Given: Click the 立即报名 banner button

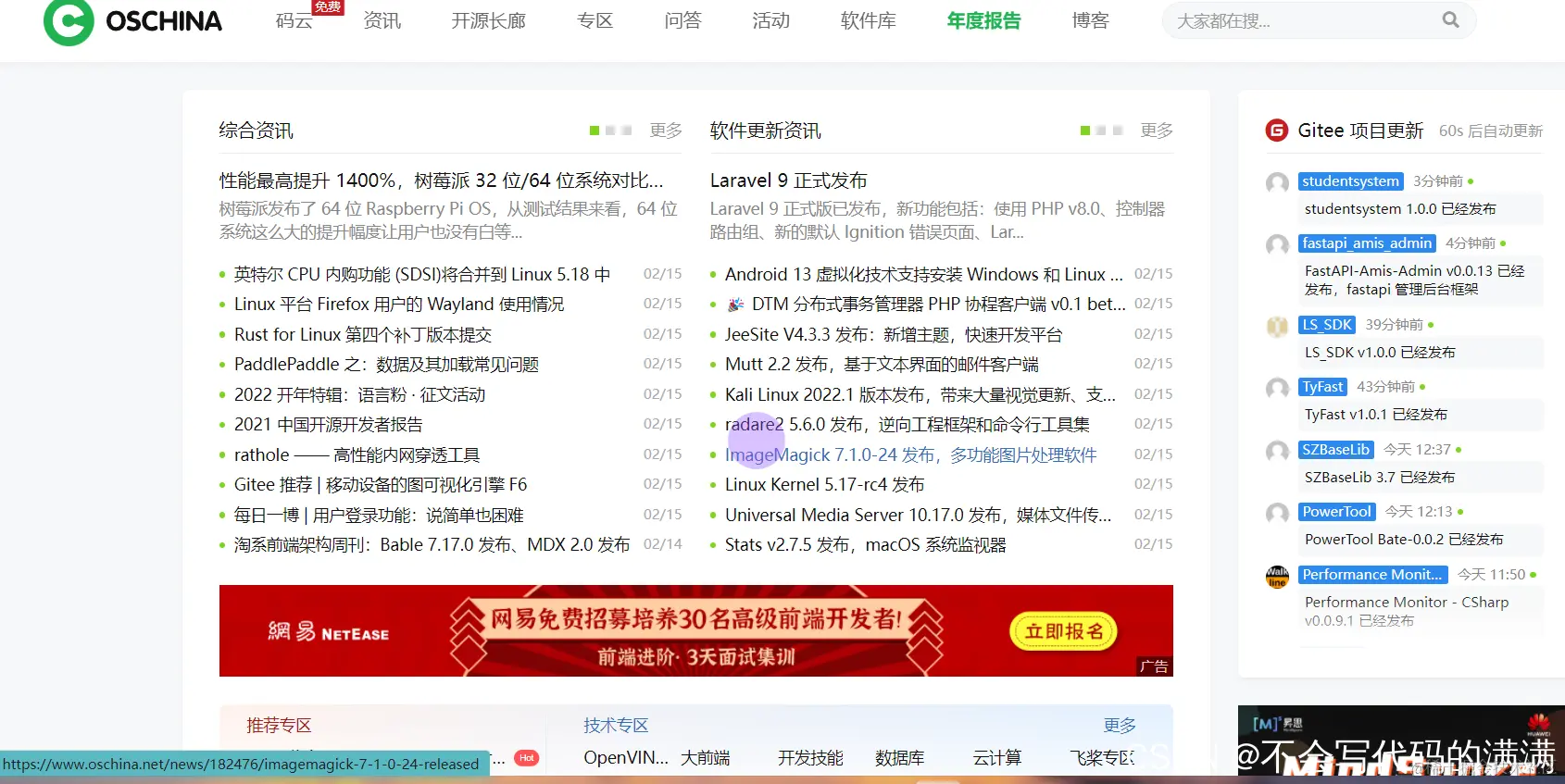Looking at the screenshot, I should point(1064,632).
